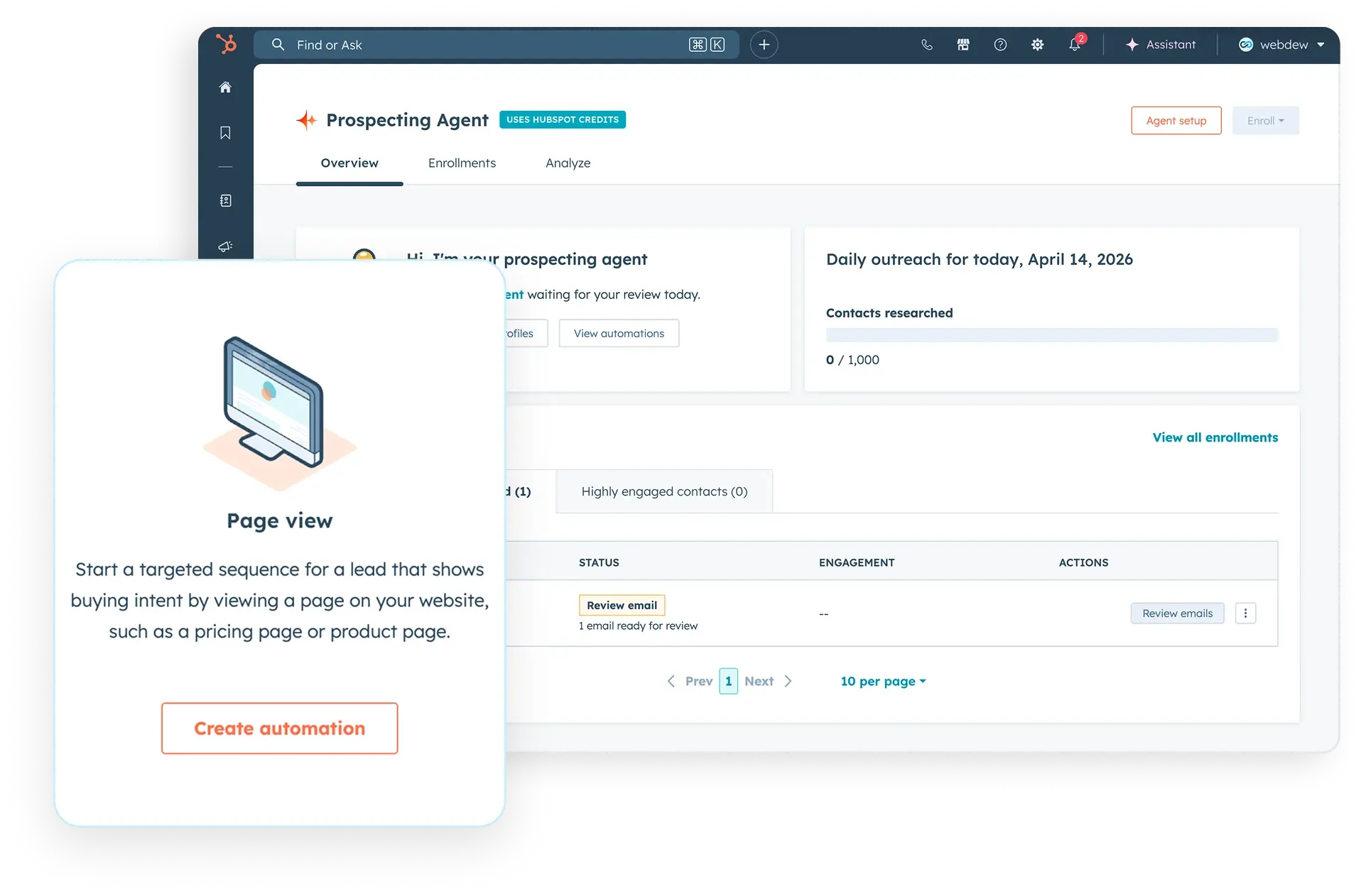Viewport: 1361px width, 896px height.
Task: Click the HubSpot sprocket logo
Action: click(x=226, y=44)
